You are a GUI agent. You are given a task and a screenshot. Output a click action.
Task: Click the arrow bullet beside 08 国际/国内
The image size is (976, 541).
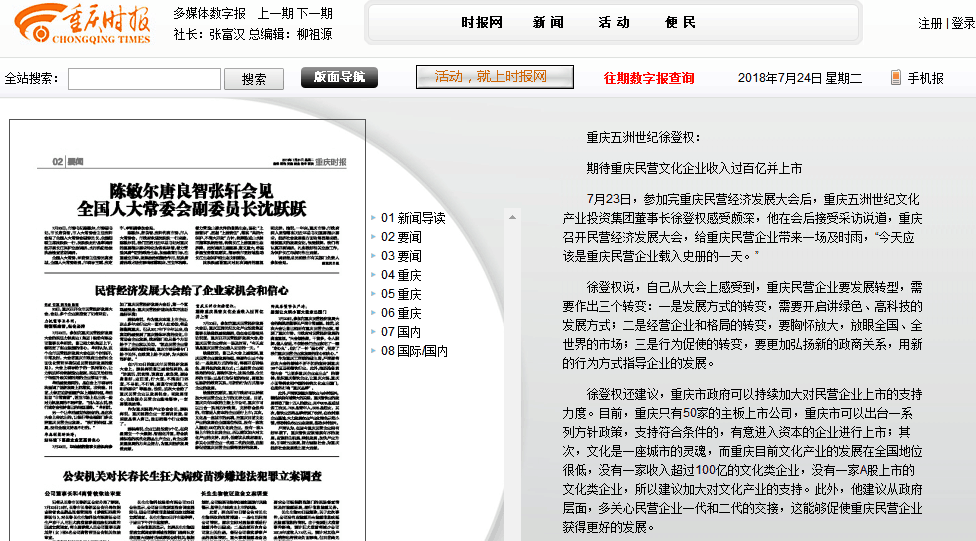coord(373,351)
